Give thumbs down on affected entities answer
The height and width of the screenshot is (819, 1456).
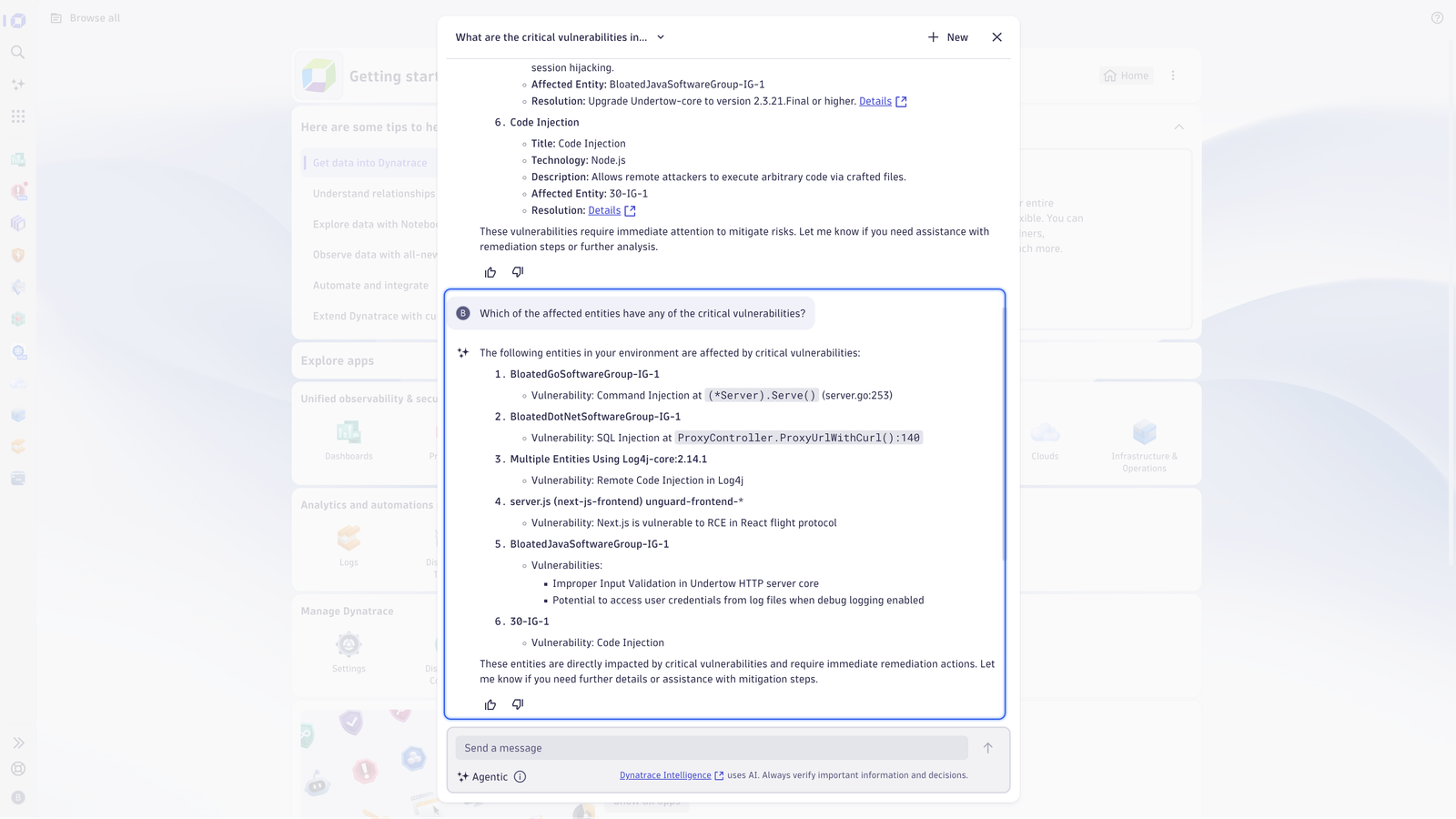[x=518, y=704]
